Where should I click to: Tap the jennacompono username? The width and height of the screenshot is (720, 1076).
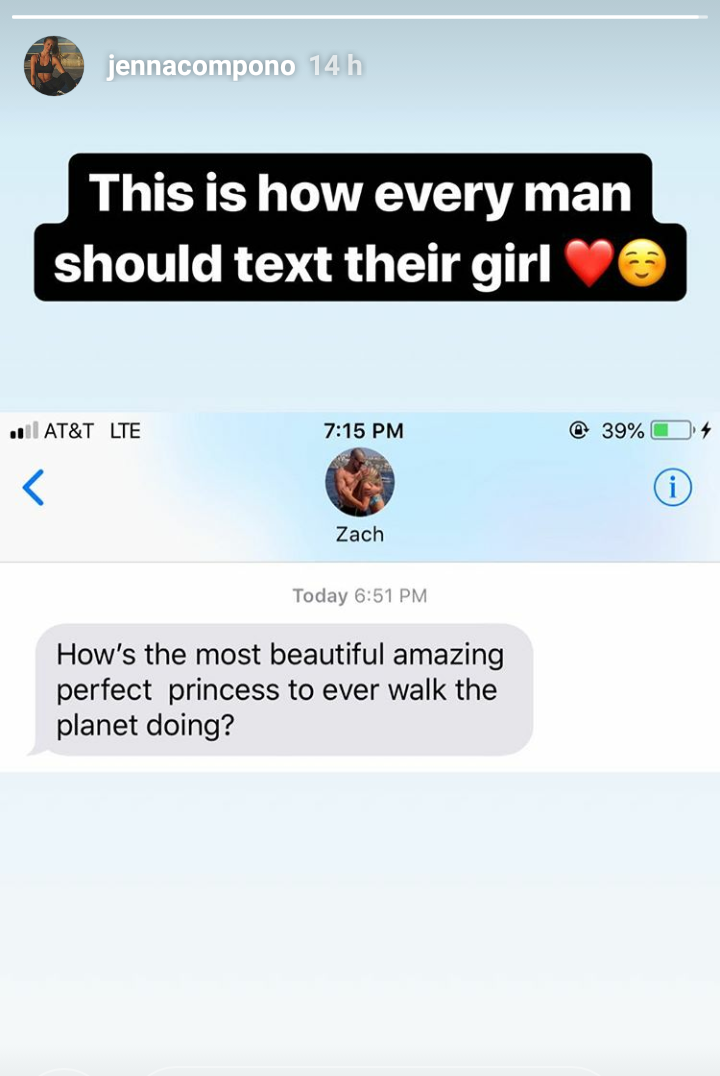201,67
